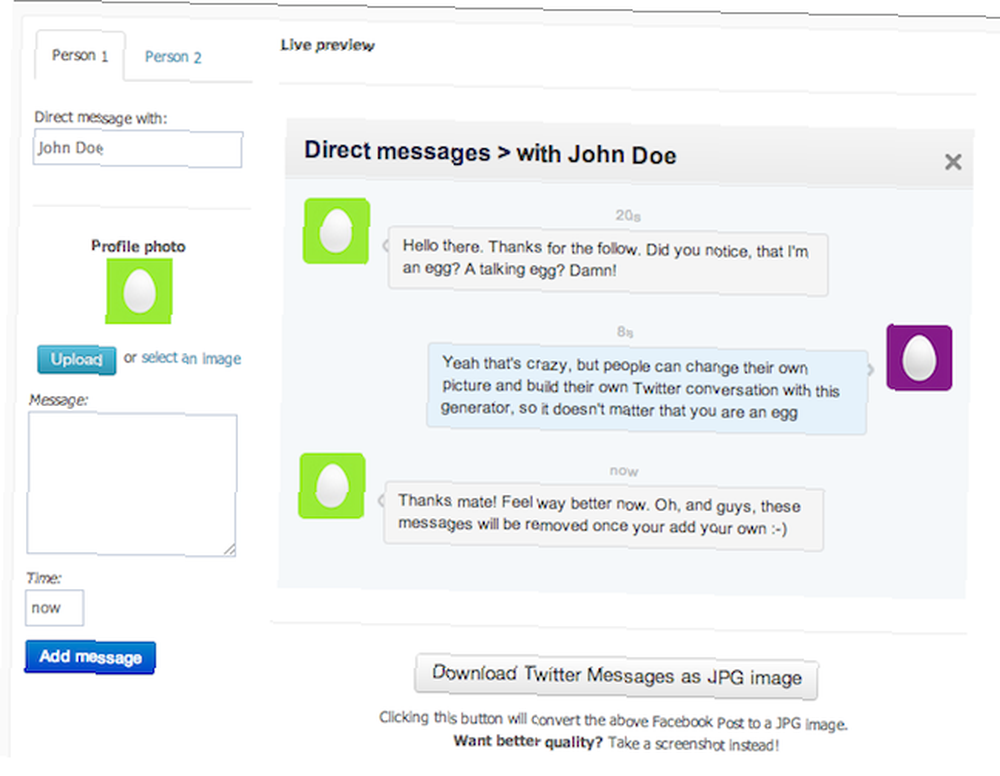Click Download Twitter Messages as JPG image
The height and width of the screenshot is (776, 1000).
(617, 676)
